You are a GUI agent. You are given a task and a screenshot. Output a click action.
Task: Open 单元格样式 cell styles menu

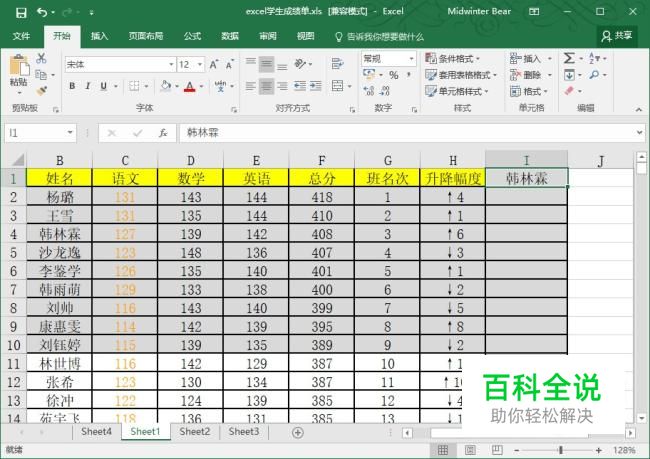(x=457, y=91)
